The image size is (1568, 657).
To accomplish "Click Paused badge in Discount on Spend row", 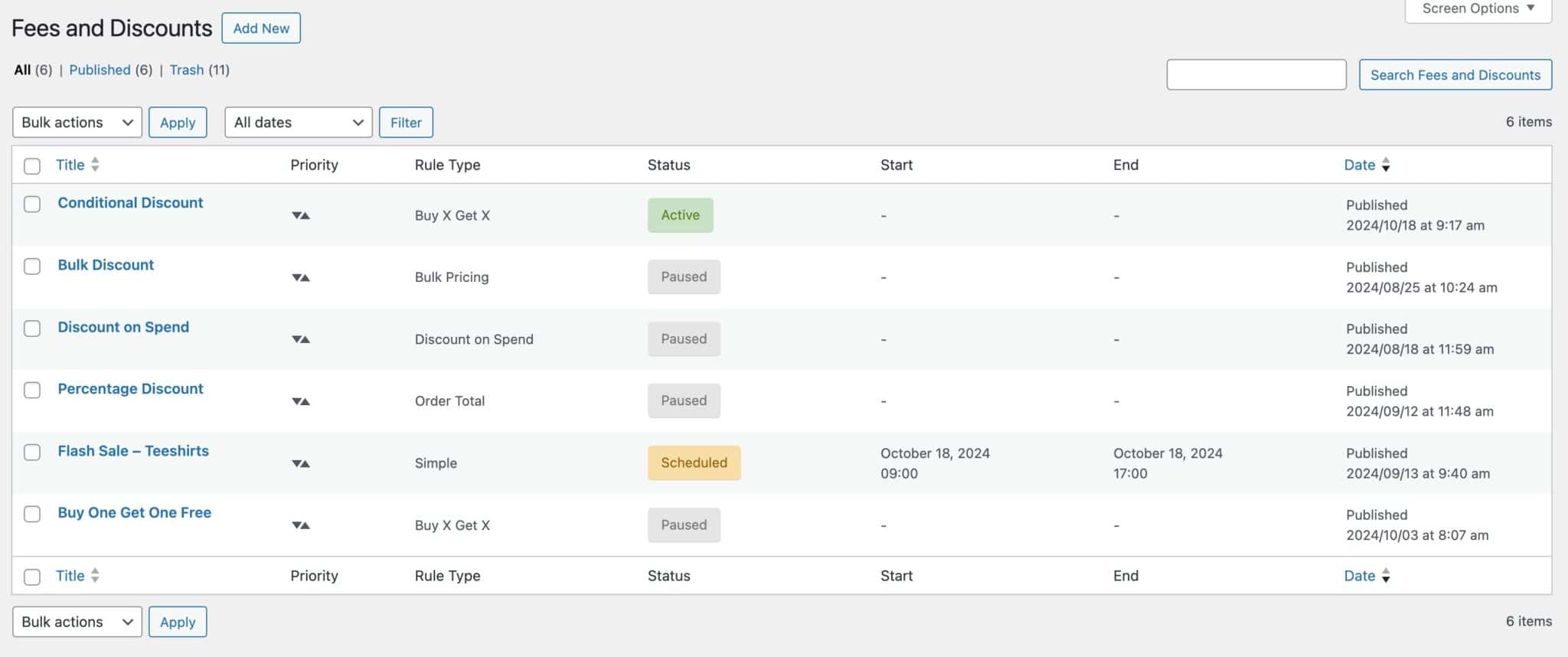I will point(684,339).
